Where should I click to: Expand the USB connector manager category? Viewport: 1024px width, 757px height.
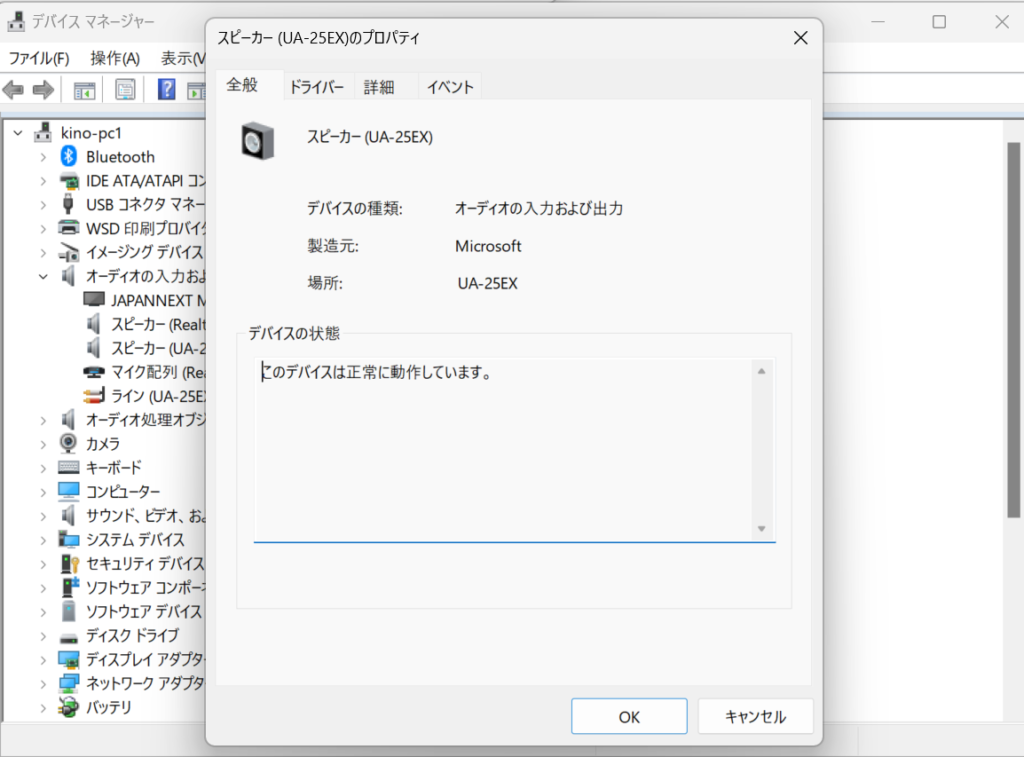pyautogui.click(x=43, y=205)
